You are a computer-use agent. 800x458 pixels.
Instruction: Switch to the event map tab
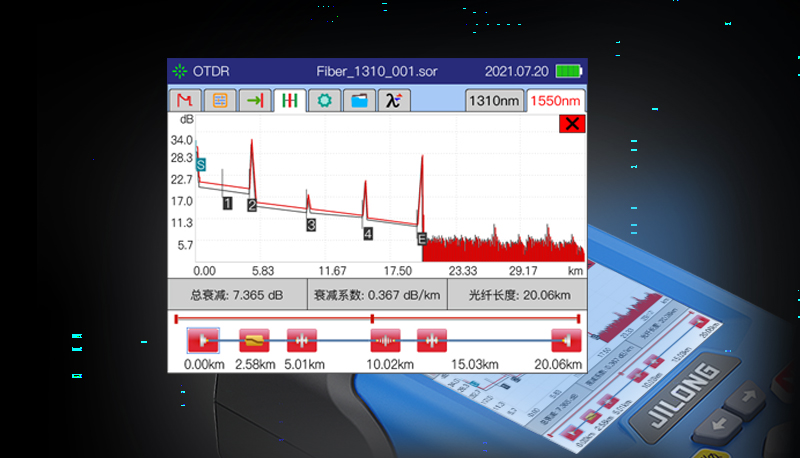290,100
